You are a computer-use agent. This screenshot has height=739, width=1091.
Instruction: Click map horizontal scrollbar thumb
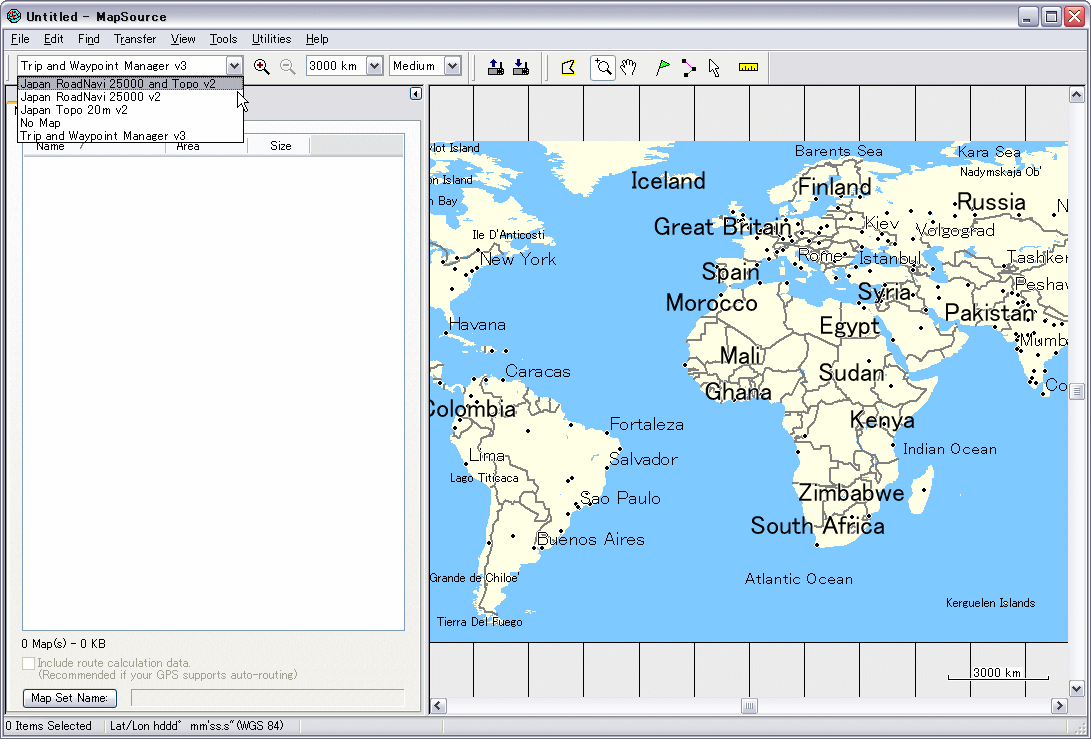pyautogui.click(x=749, y=706)
